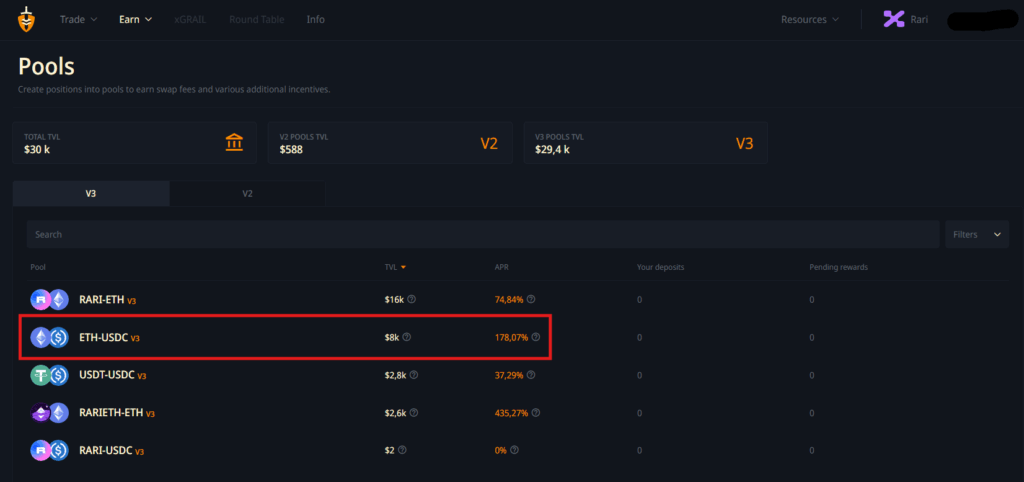Go to xGRAIL page
1024x482 pixels.
click(191, 20)
